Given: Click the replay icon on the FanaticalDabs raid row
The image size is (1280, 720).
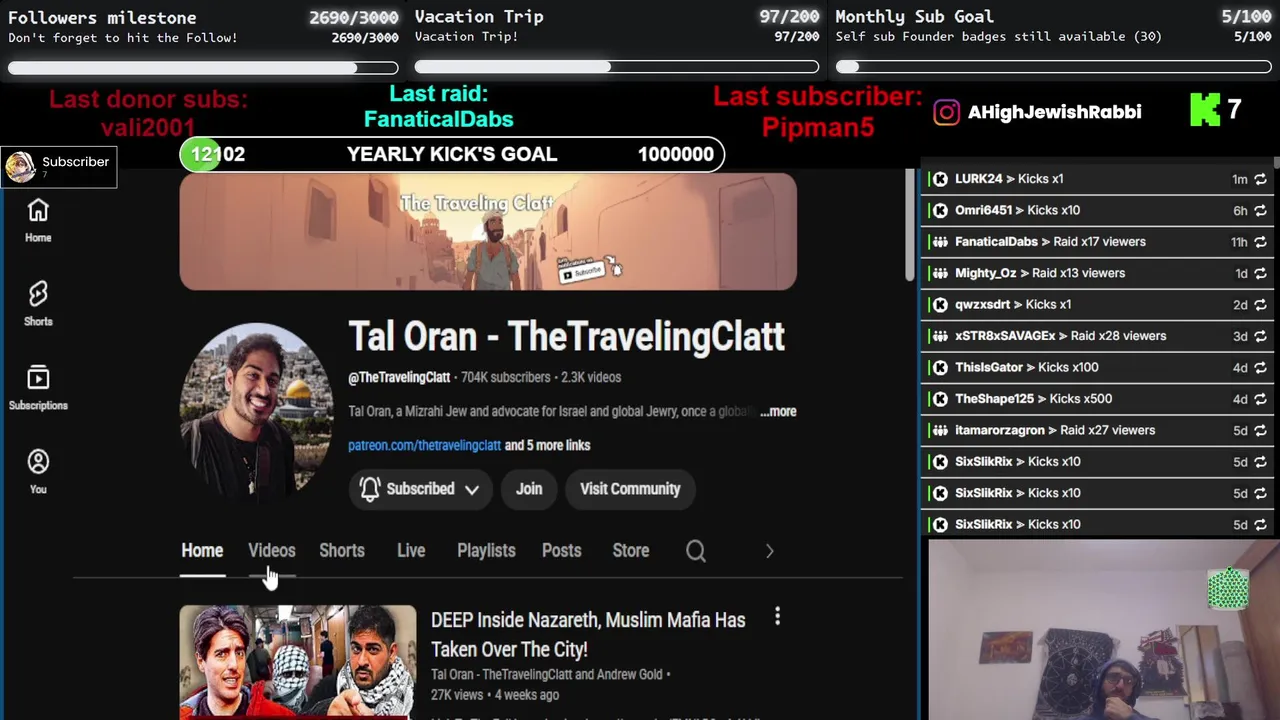Looking at the screenshot, I should tap(1260, 242).
